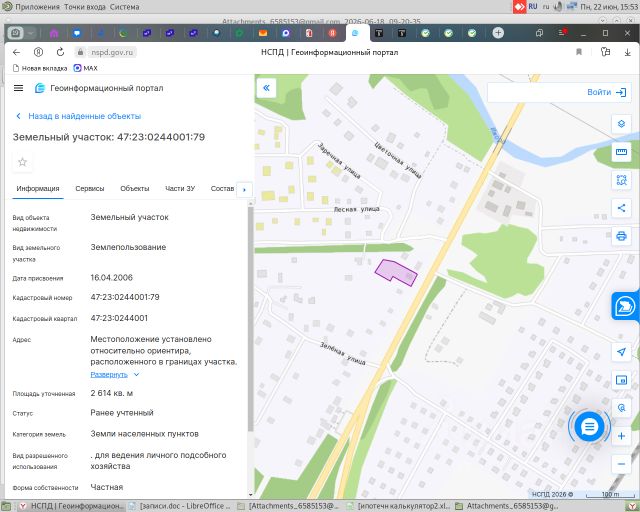Open записи.doc LibreOffice in taskbar

[x=180, y=506]
